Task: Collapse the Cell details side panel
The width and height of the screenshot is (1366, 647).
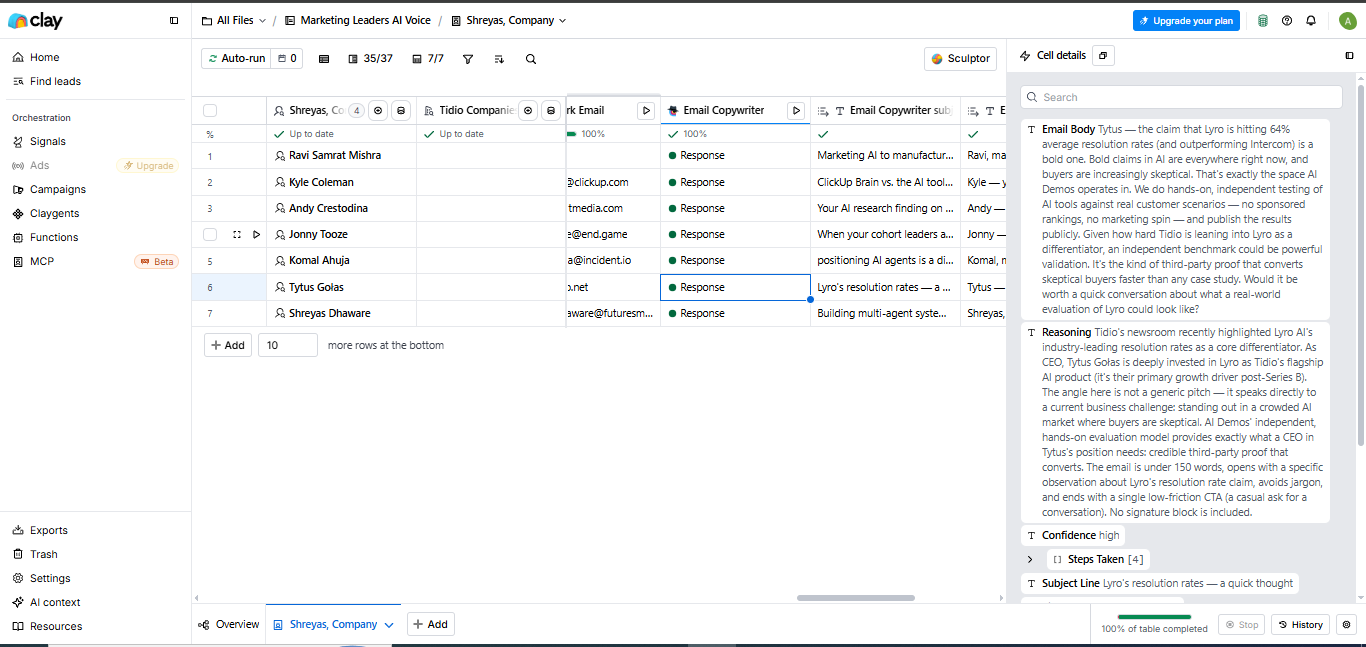Action: 1349,56
